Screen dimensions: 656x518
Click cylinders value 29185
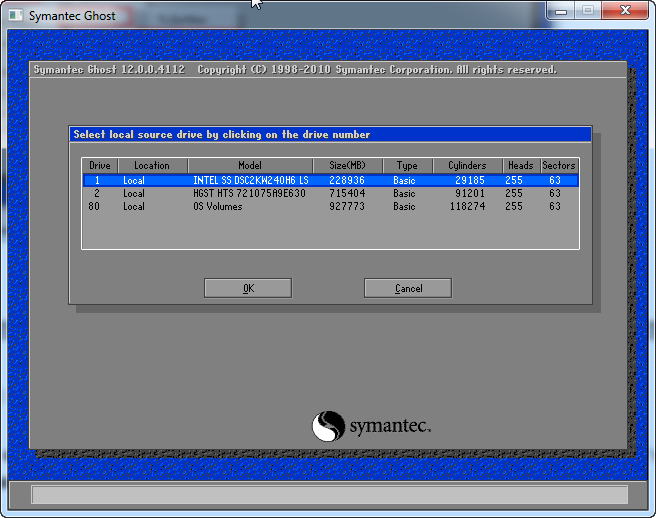[x=470, y=180]
